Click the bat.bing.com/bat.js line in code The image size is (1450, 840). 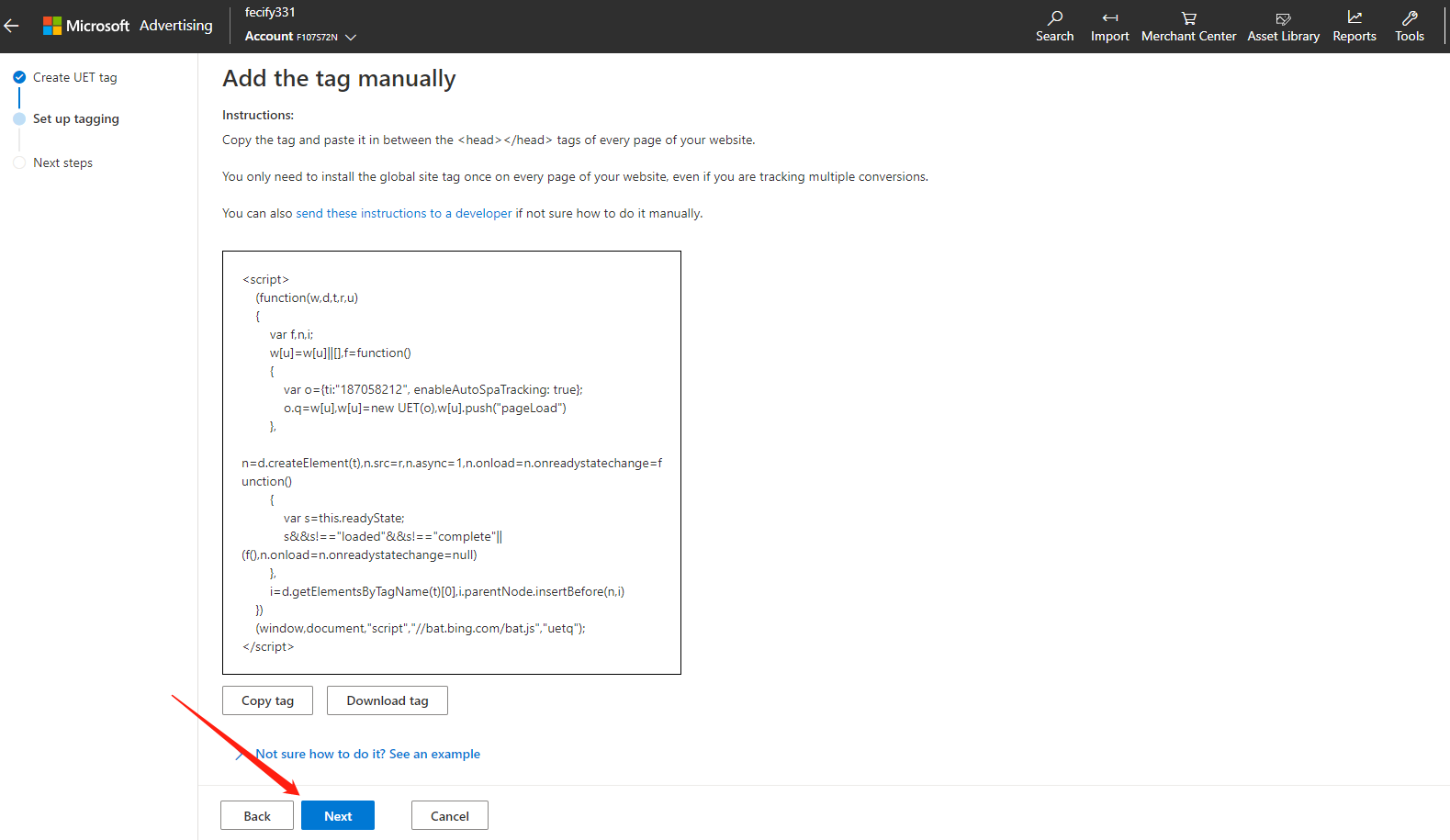click(x=421, y=628)
